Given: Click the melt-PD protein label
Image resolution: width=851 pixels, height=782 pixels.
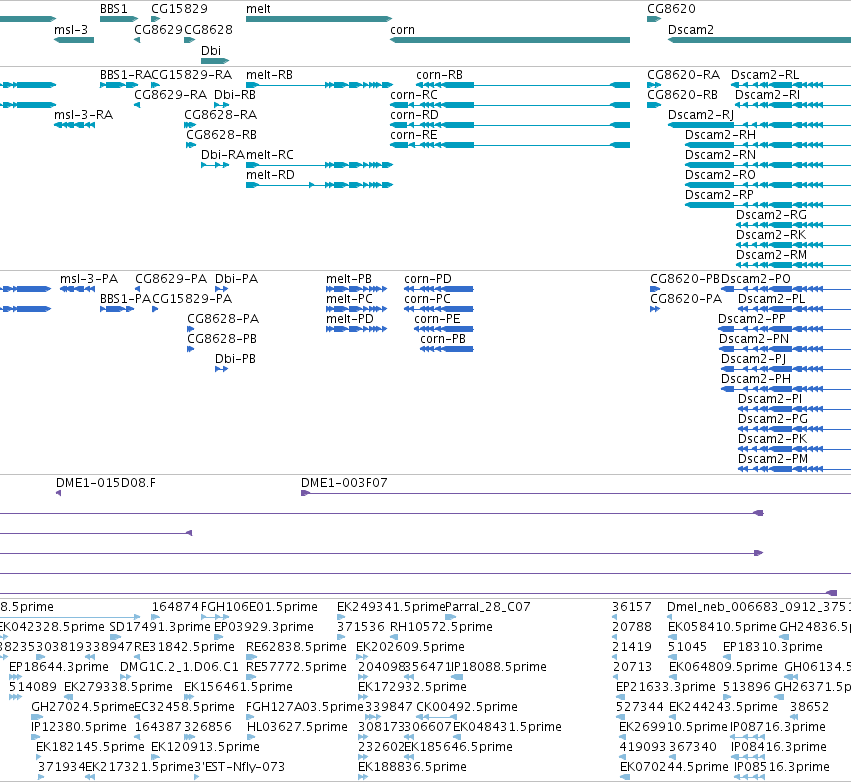Looking at the screenshot, I should click(x=350, y=319).
